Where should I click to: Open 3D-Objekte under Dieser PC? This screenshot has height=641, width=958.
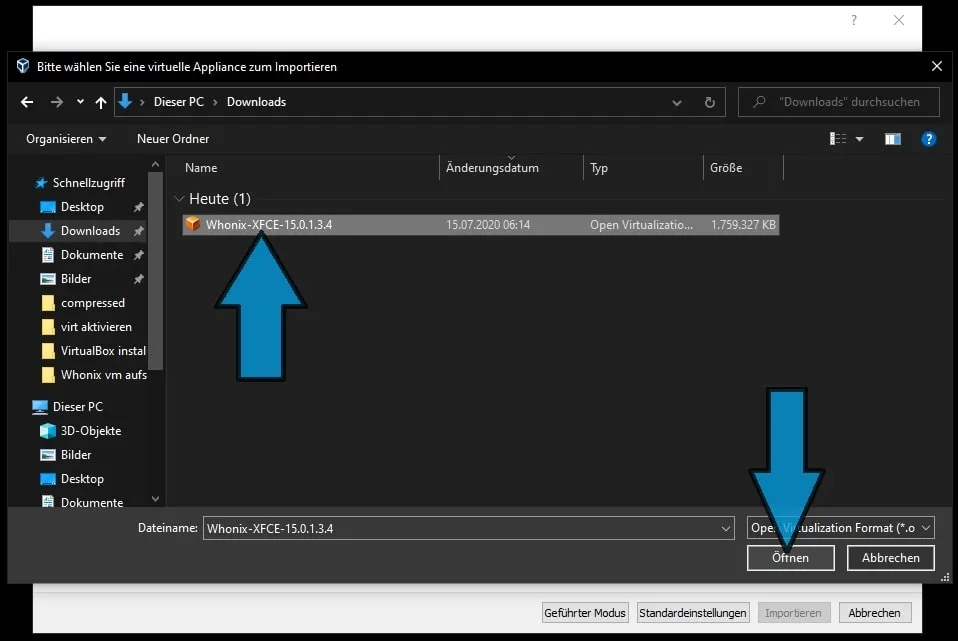click(90, 431)
